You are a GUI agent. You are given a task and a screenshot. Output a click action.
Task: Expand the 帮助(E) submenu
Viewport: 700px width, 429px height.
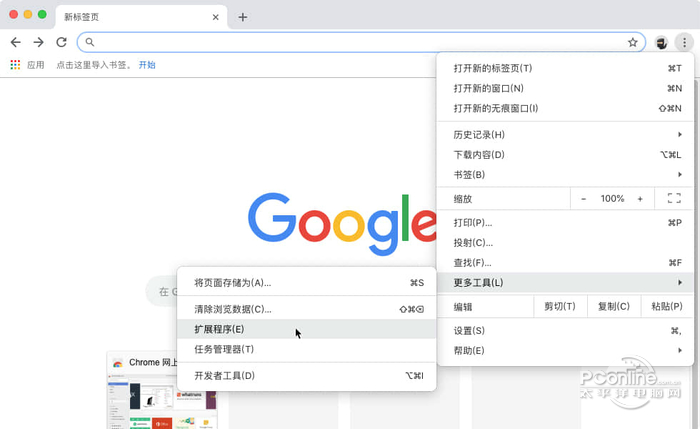coord(565,350)
